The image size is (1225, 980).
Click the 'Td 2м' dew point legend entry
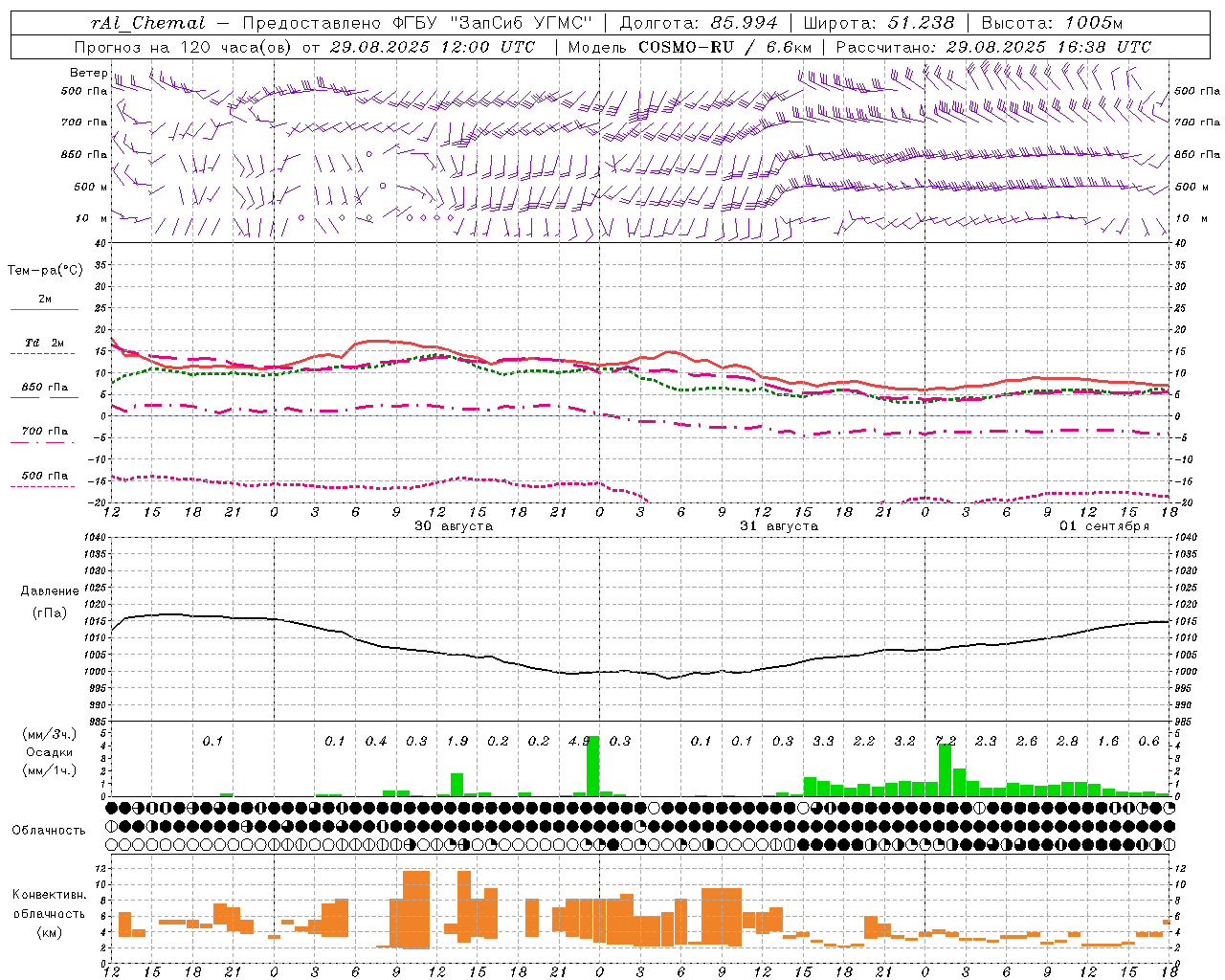(x=45, y=343)
